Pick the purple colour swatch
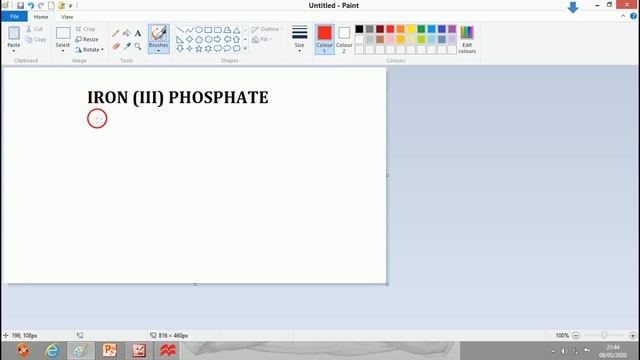Viewport: 640px width, 360px height. coord(452,29)
